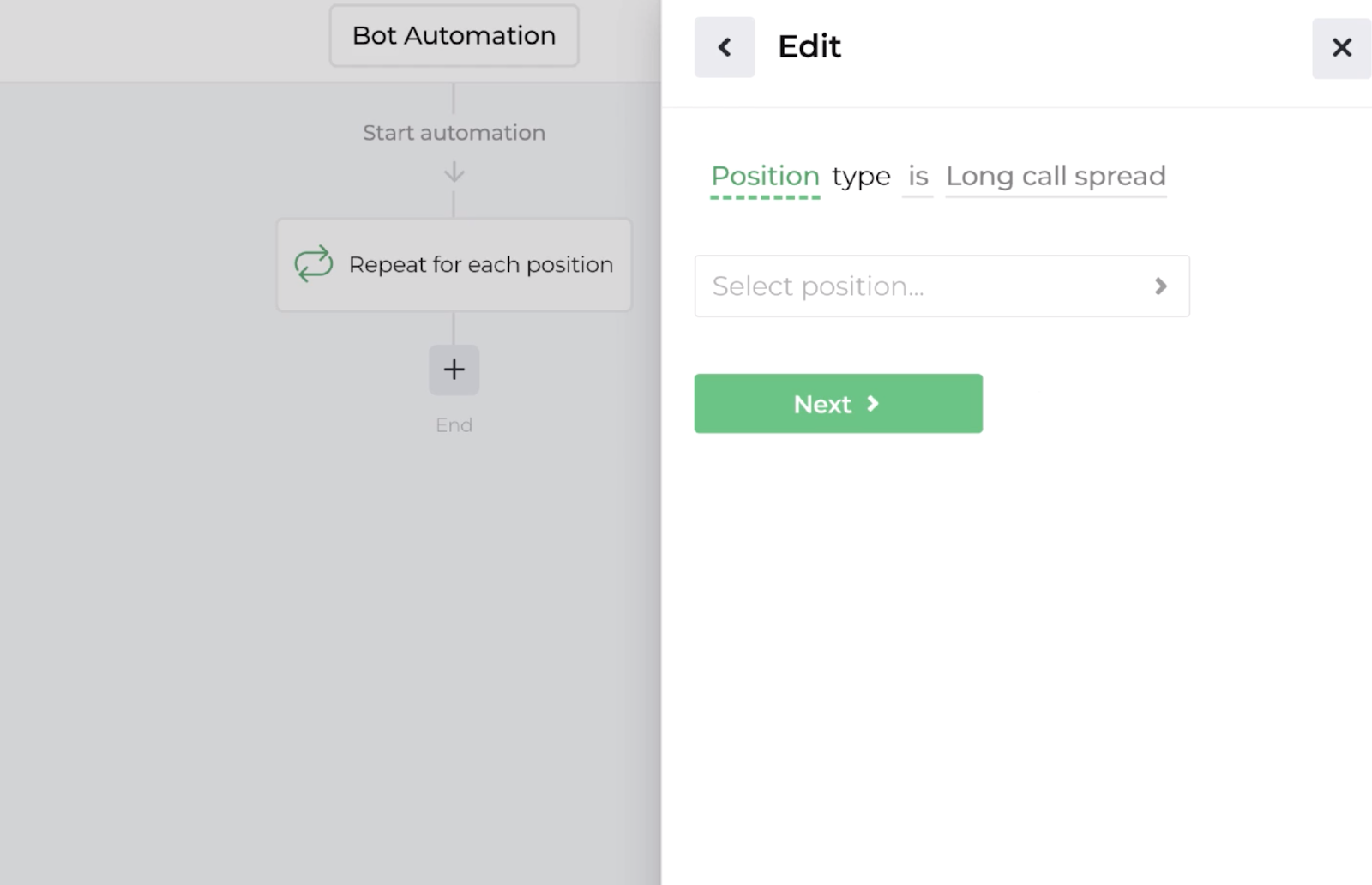This screenshot has height=885, width=1372.
Task: Click the chevron inside the Next button
Action: pyautogui.click(x=873, y=404)
